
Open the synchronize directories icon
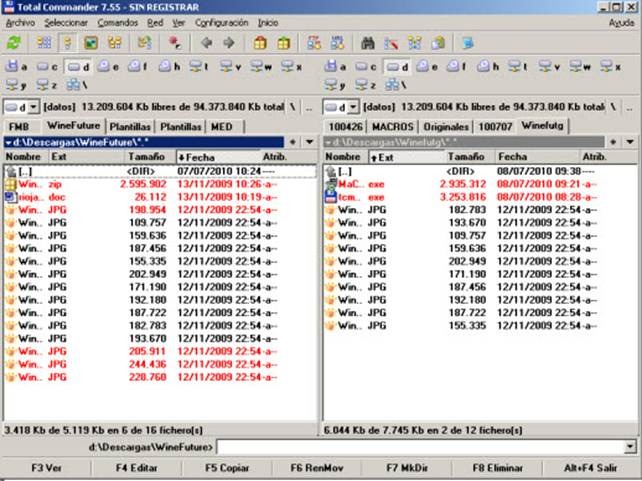pos(415,43)
